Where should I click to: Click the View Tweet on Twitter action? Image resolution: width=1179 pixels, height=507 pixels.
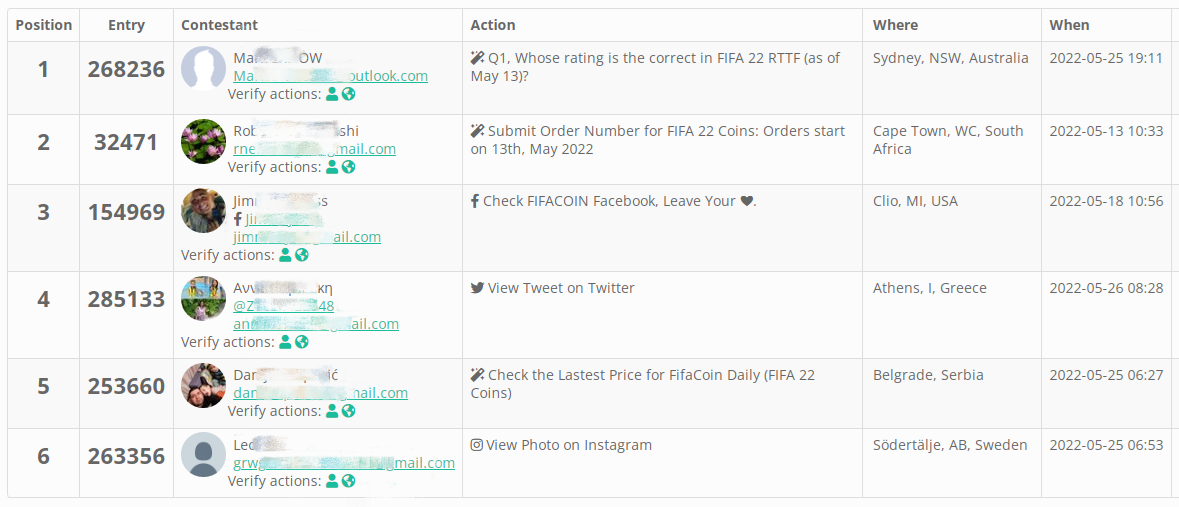560,288
